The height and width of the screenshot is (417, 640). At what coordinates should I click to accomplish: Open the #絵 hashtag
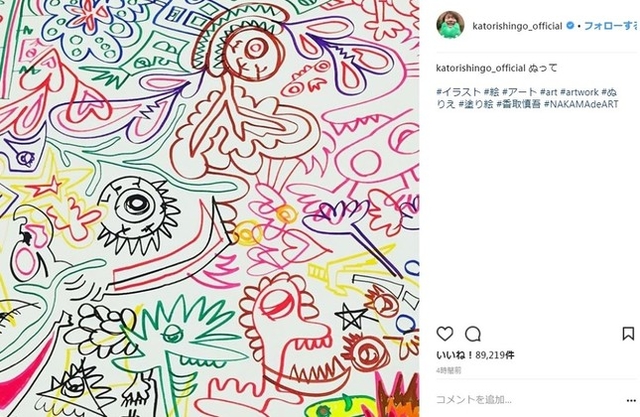tap(491, 92)
